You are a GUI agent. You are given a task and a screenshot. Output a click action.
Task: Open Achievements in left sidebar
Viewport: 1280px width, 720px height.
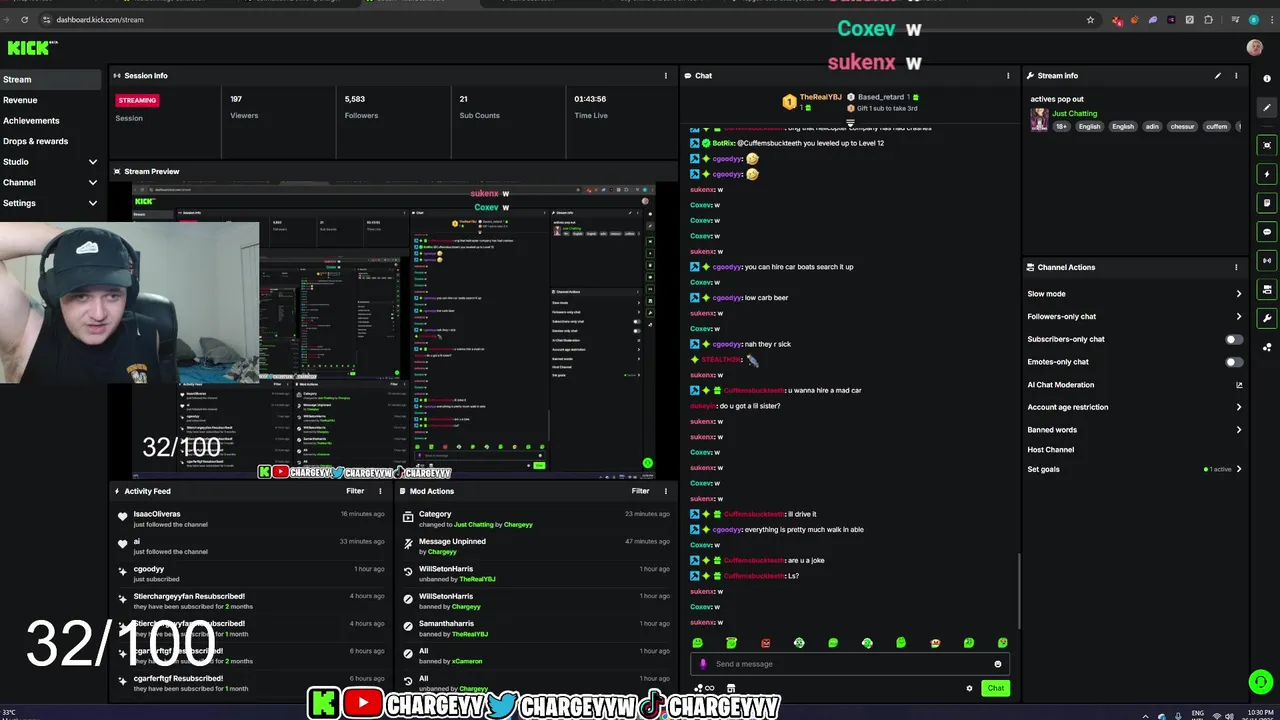coord(31,121)
